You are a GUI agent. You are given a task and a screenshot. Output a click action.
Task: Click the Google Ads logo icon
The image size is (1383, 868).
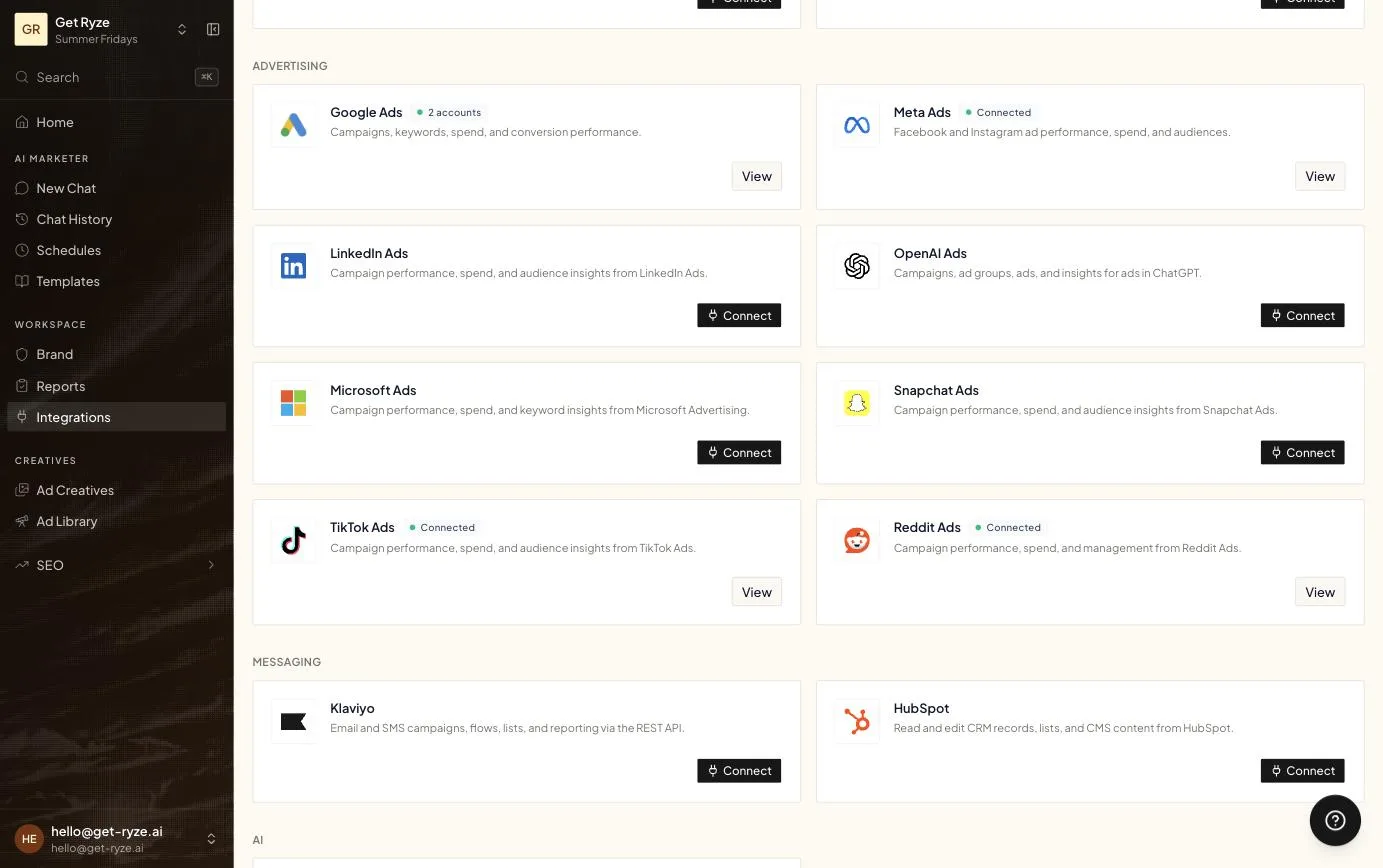tap(293, 125)
